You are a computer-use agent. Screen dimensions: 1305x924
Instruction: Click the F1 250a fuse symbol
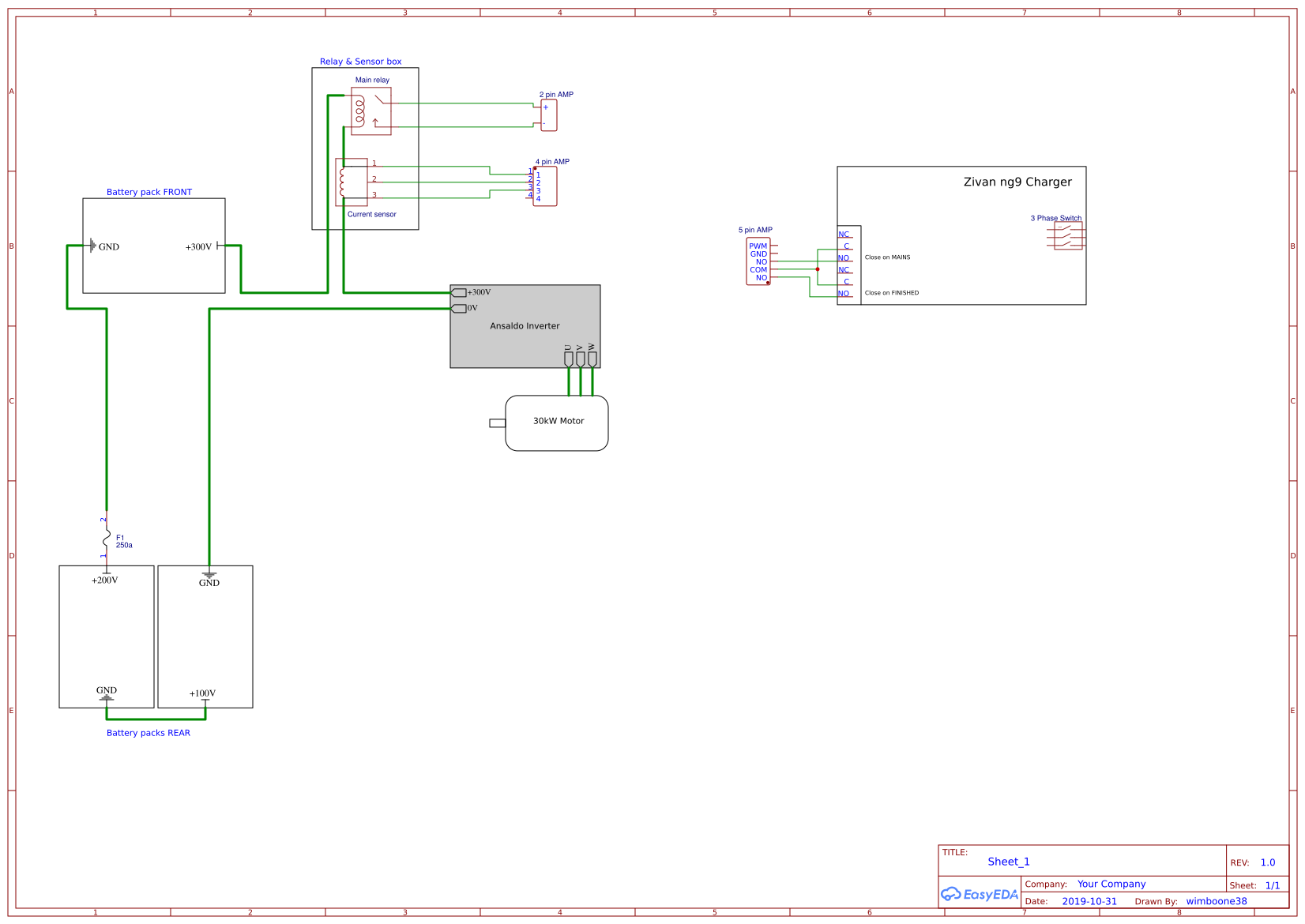click(105, 537)
